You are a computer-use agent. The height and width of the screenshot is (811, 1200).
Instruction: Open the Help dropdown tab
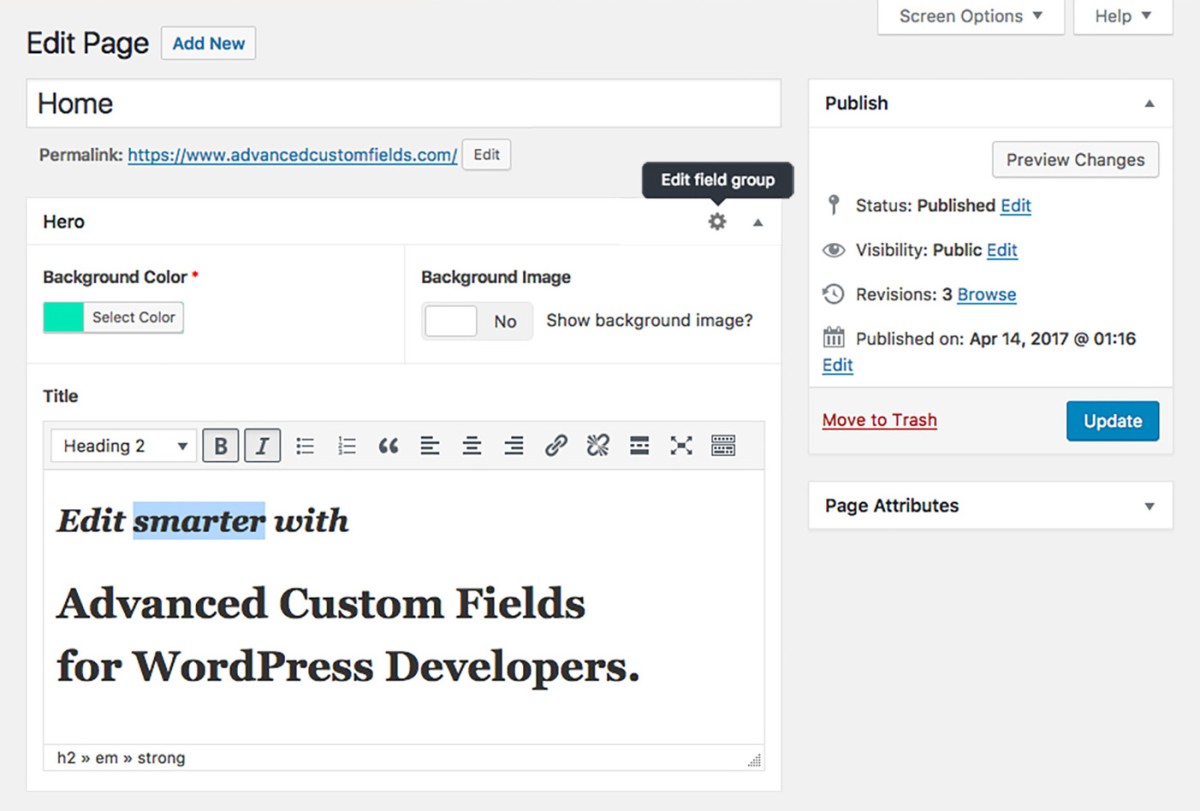tap(1123, 17)
